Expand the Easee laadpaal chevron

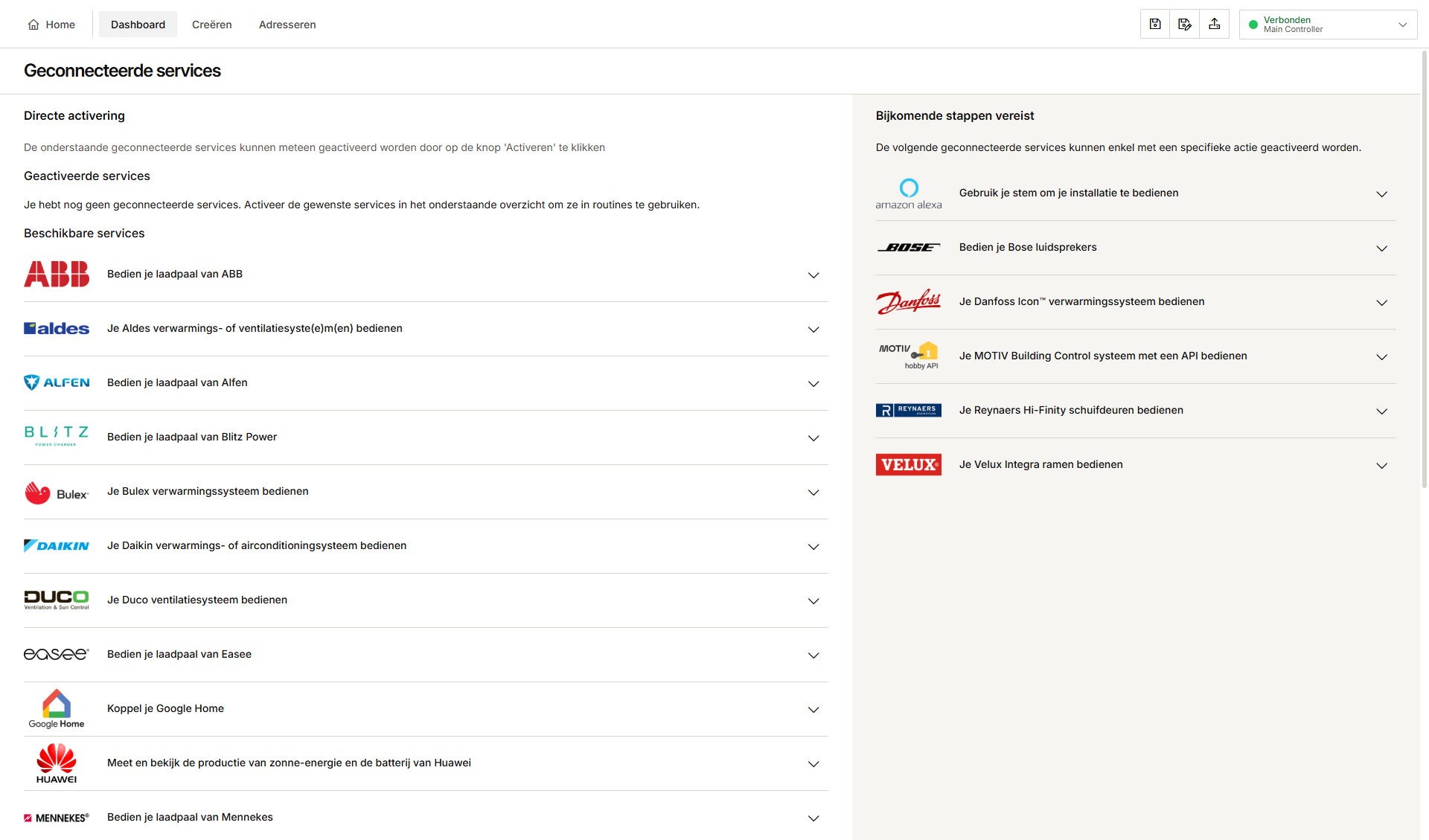(x=813, y=655)
